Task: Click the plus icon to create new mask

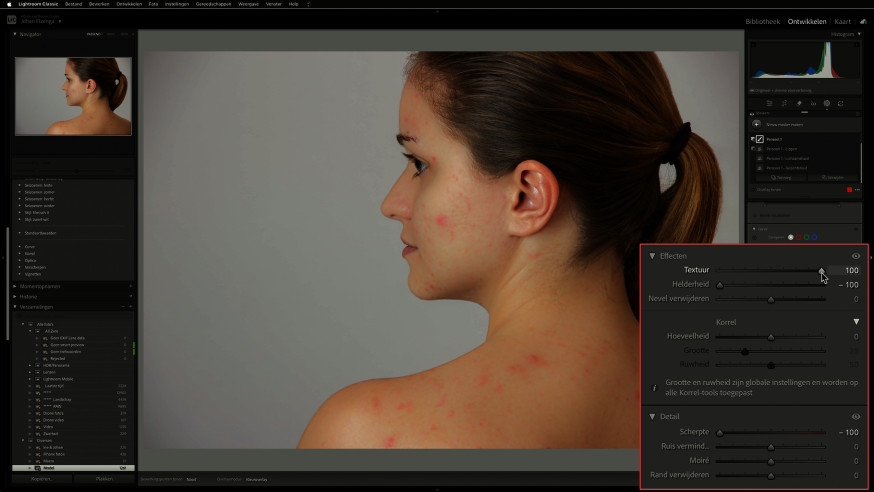Action: coord(756,124)
